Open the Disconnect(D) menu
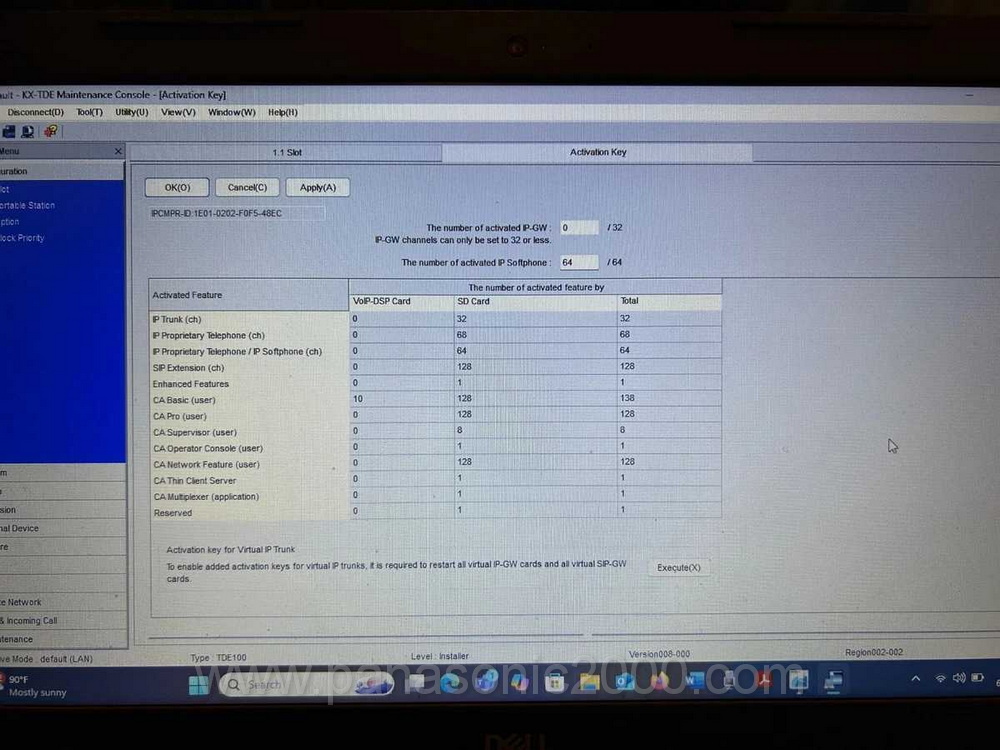 [35, 112]
